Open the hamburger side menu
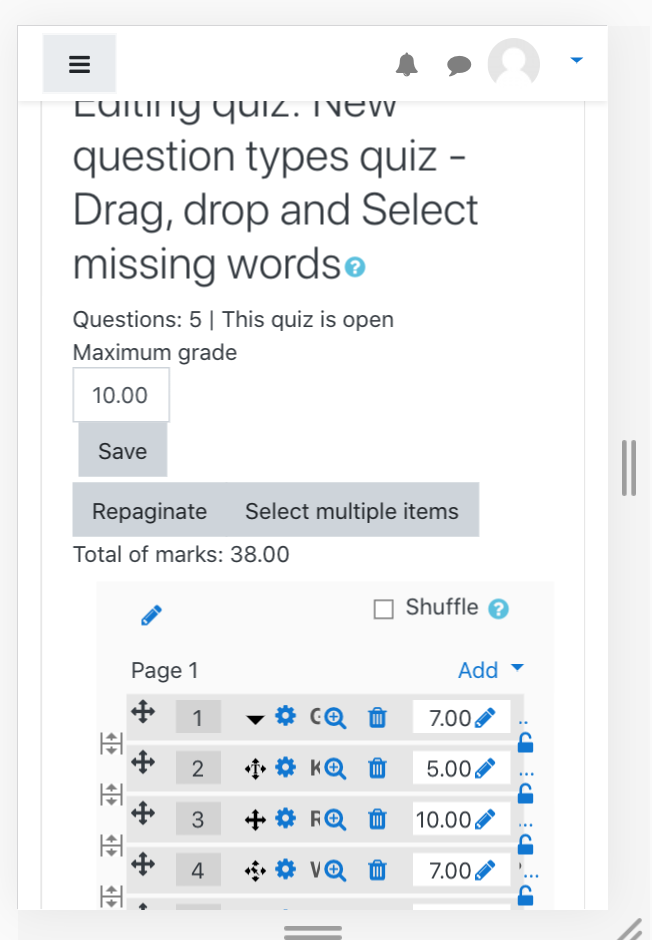This screenshot has width=652, height=940. [x=79, y=64]
